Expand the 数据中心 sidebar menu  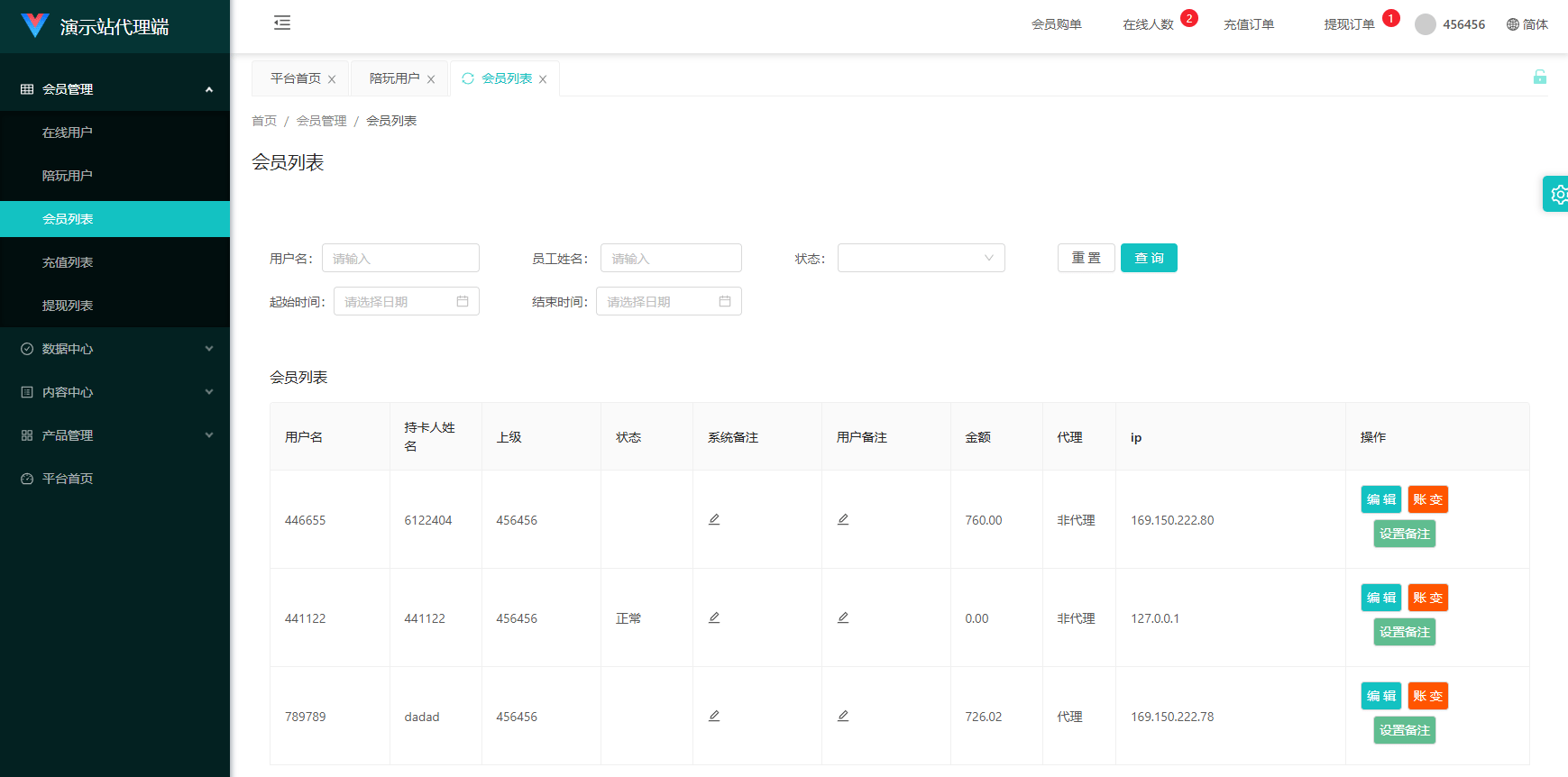click(115, 349)
